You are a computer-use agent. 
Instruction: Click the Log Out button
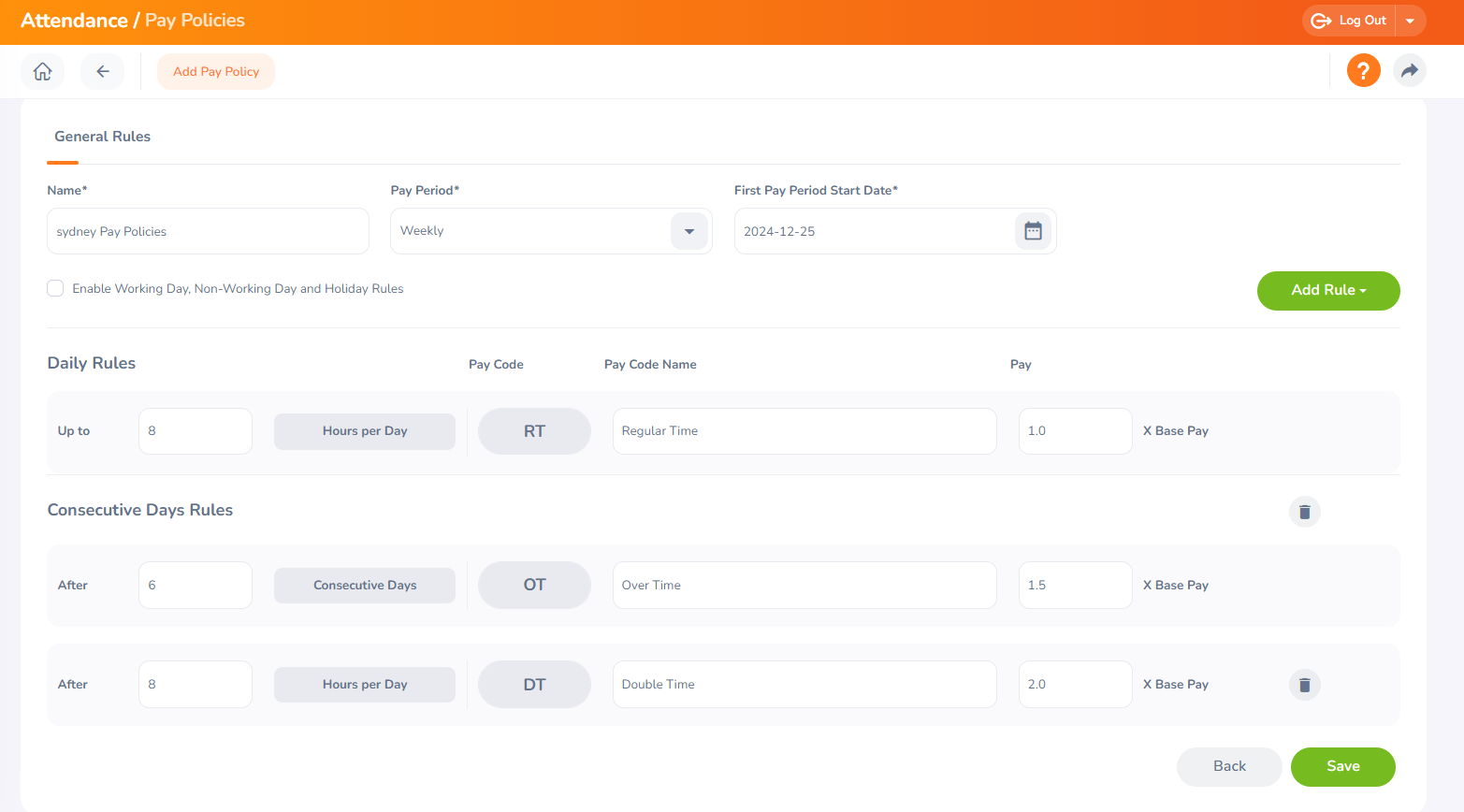[x=1349, y=21]
